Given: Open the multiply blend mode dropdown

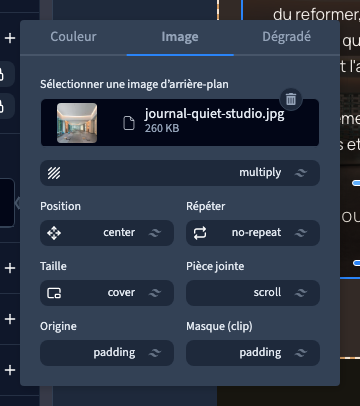Looking at the screenshot, I should (180, 173).
